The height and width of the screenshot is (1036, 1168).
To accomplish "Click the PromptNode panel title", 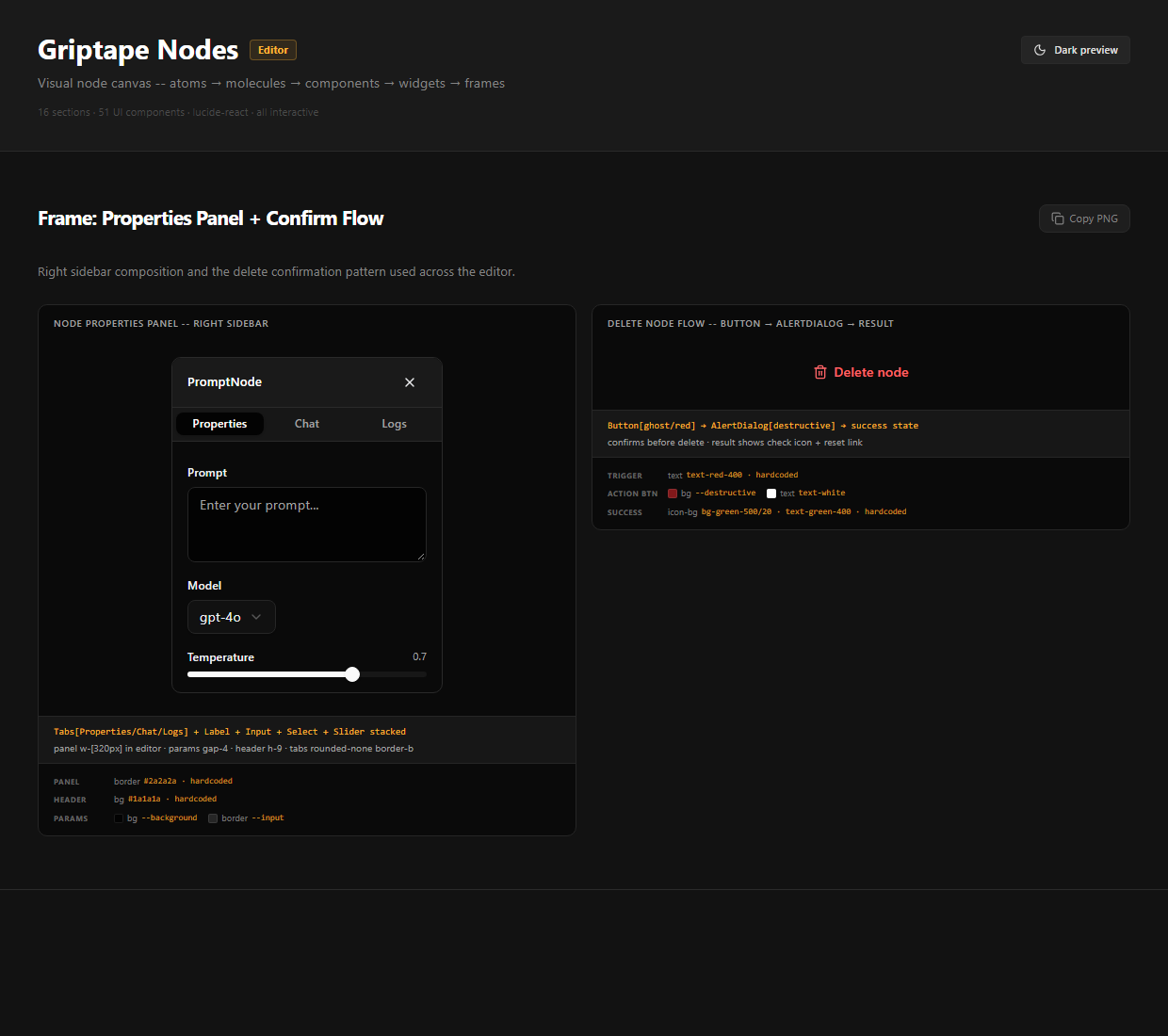I will tap(224, 382).
